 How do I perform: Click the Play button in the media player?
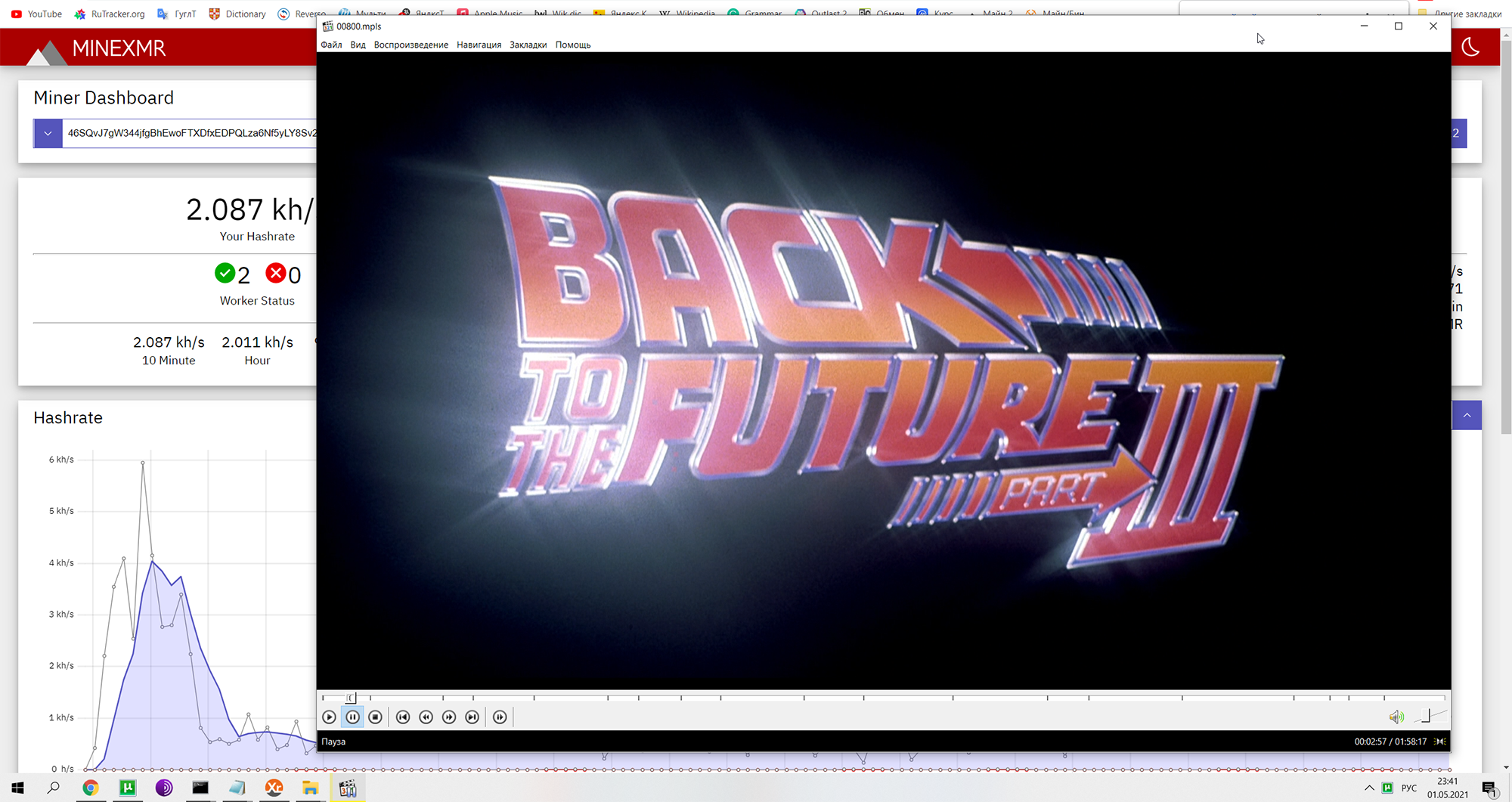329,717
